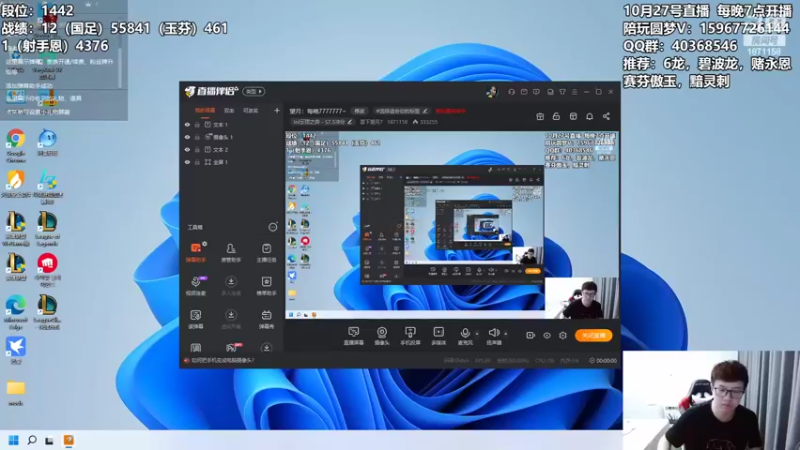800x450 pixels.
Task: Open the Windows Start menu
Action: [x=14, y=440]
